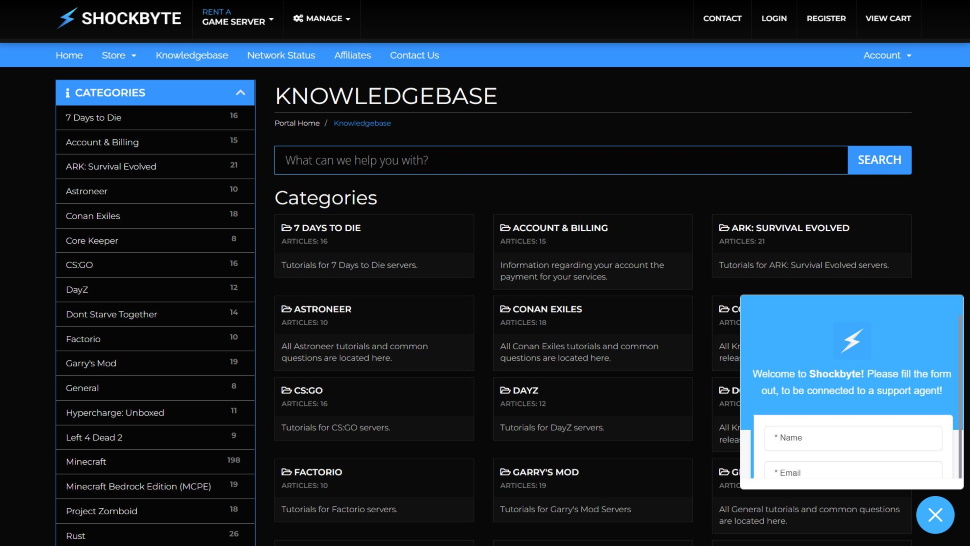Open the Rent a Game Server dropdown
Viewport: 970px width, 546px height.
coord(238,17)
